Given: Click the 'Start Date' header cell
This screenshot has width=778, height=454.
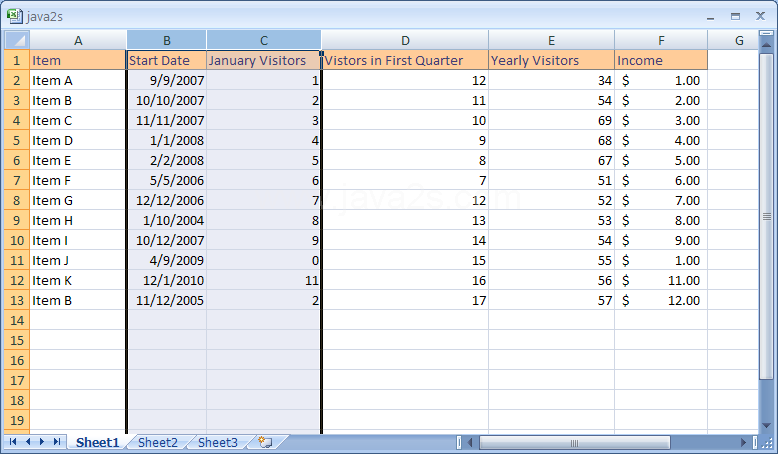Looking at the screenshot, I should pyautogui.click(x=167, y=60).
